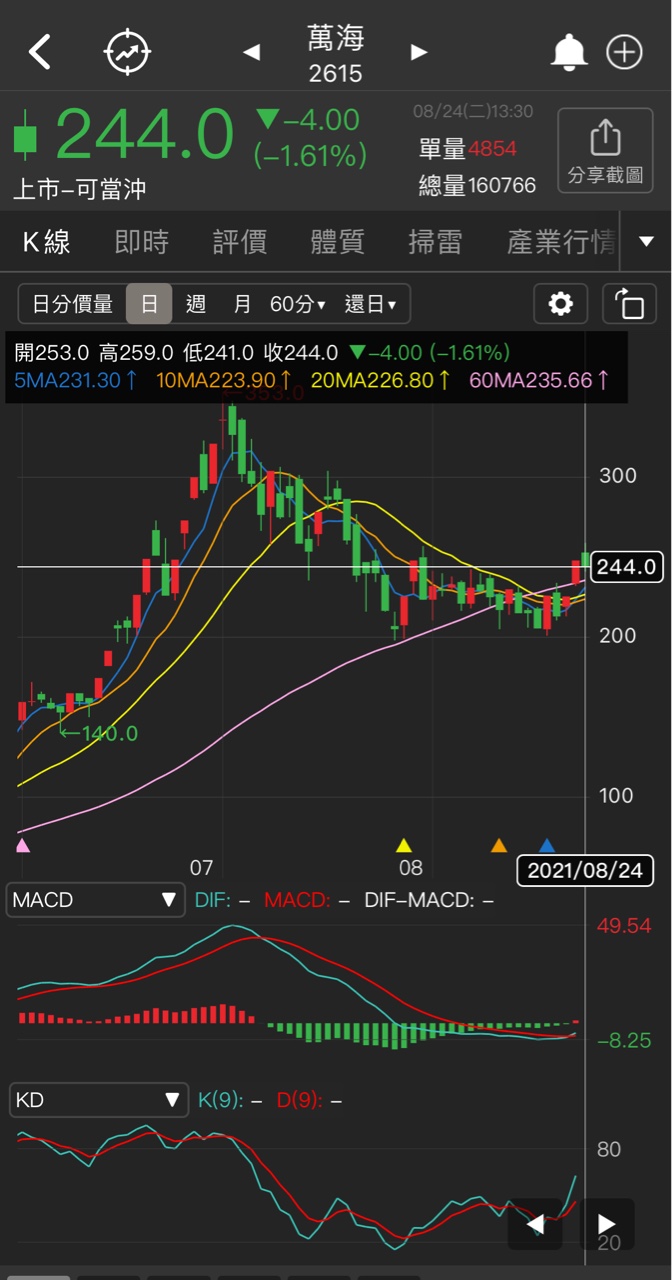Go to next stock with right triangle
Viewport: 672px width, 1280px height.
point(419,52)
